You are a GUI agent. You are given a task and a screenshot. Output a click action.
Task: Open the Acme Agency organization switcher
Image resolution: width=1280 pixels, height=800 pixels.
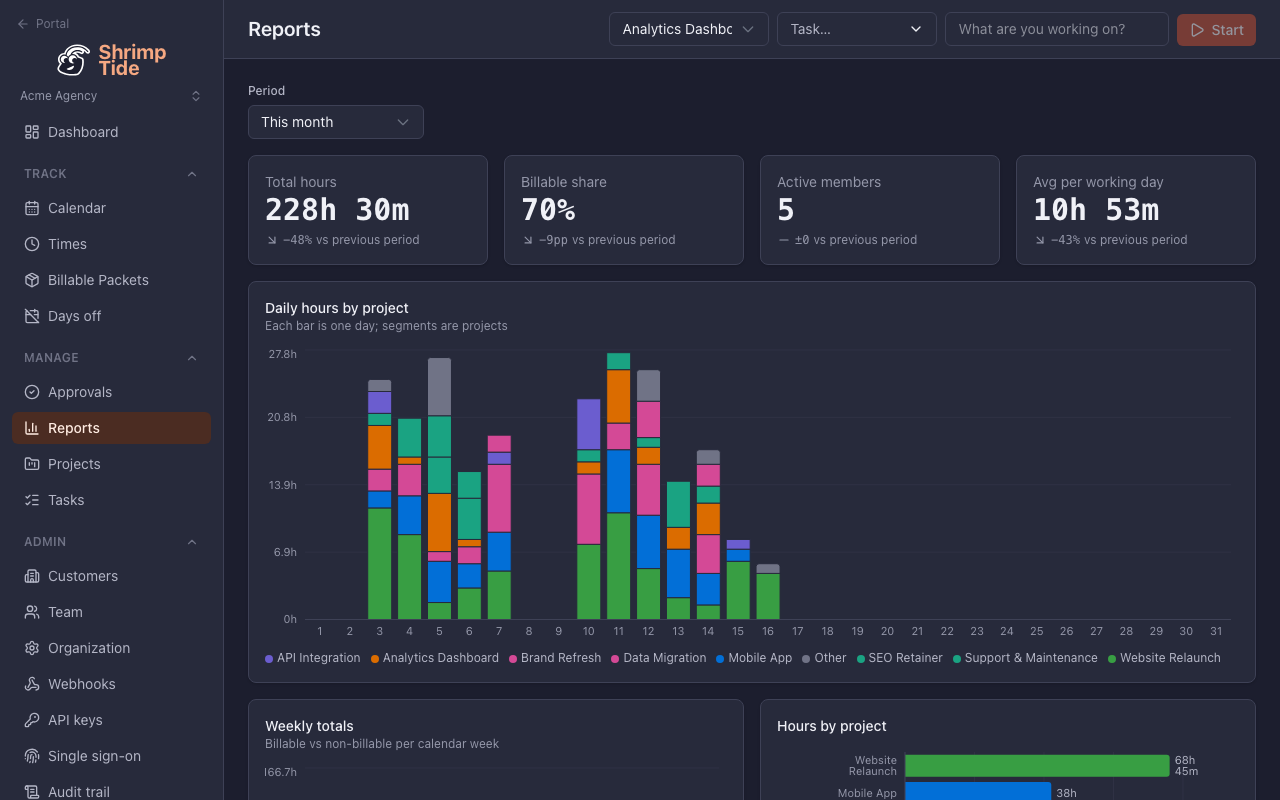[x=111, y=96]
